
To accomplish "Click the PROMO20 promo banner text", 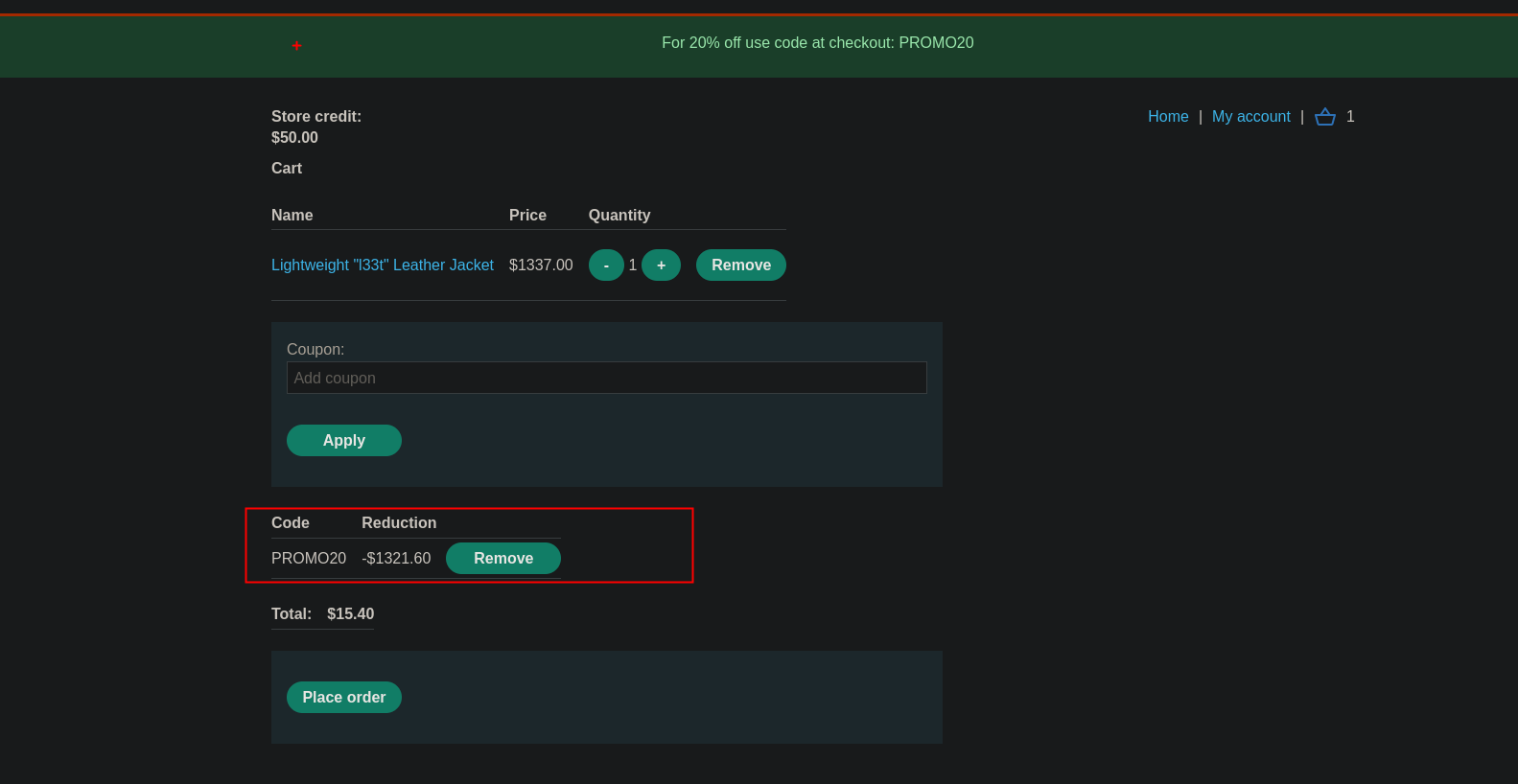I will [x=817, y=43].
